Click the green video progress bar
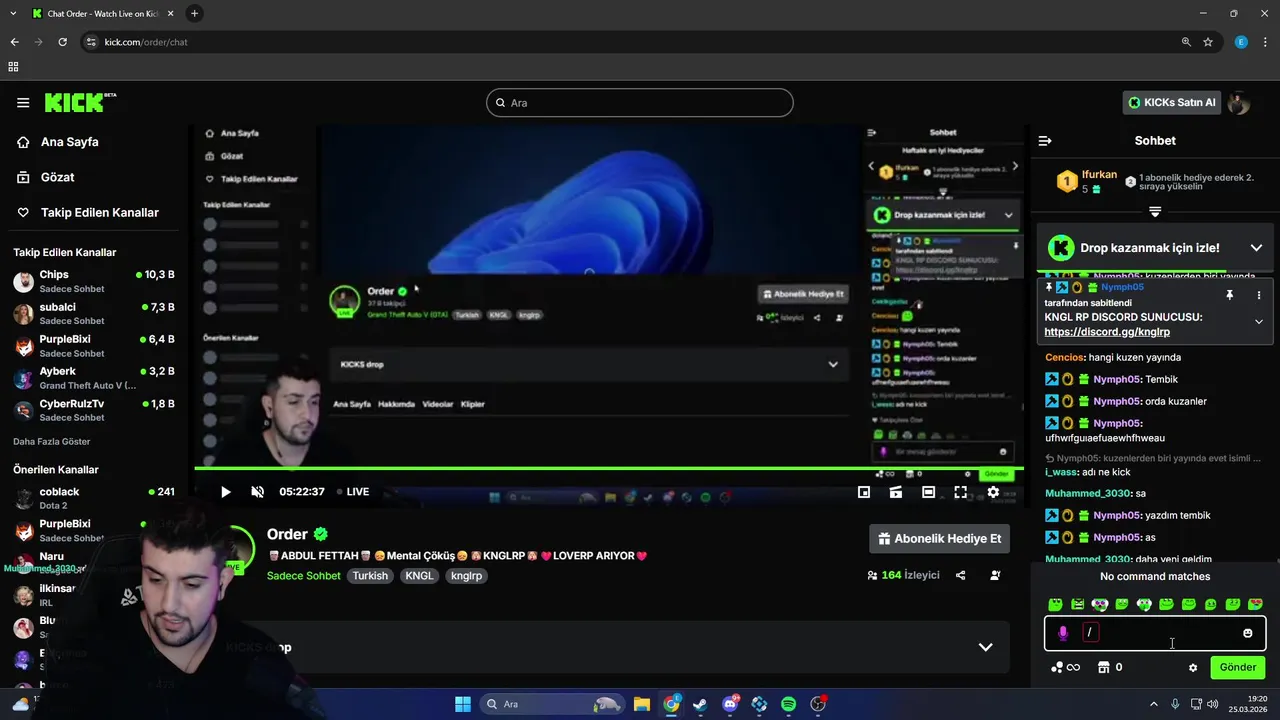The height and width of the screenshot is (720, 1280). 609,468
